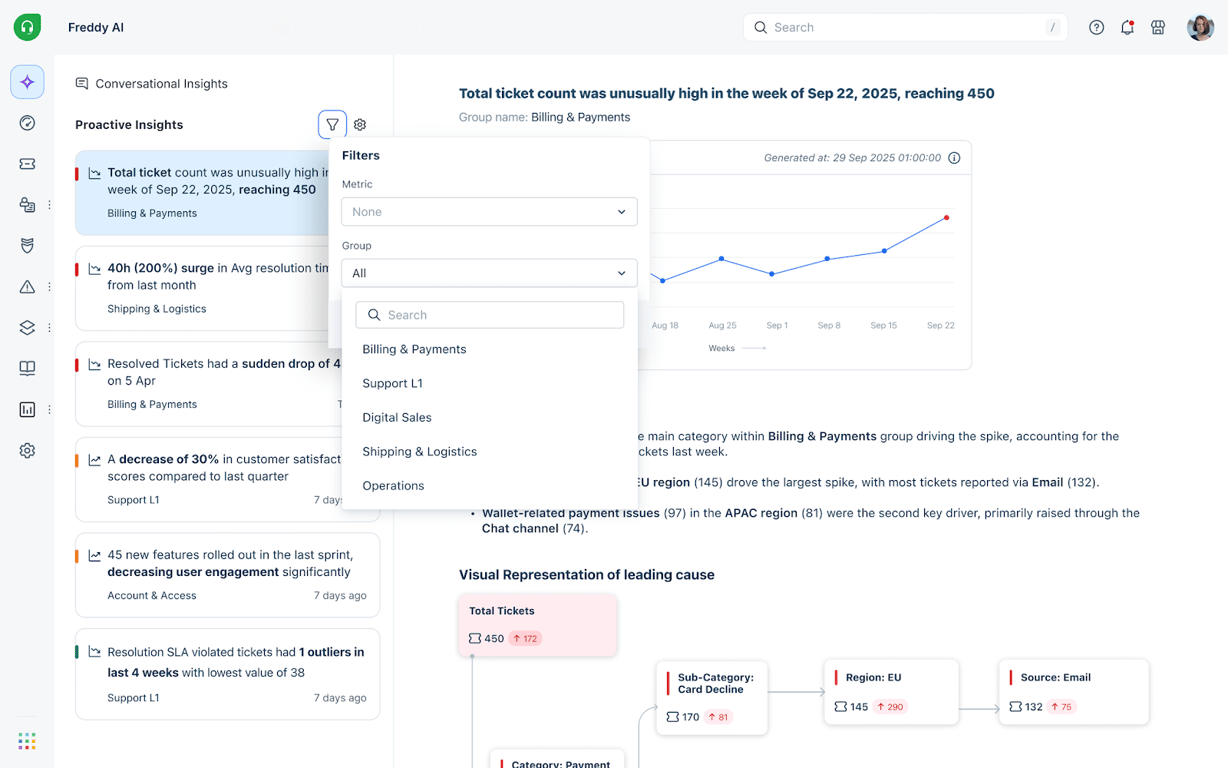Click the Billing & Payments group name text

580,117
